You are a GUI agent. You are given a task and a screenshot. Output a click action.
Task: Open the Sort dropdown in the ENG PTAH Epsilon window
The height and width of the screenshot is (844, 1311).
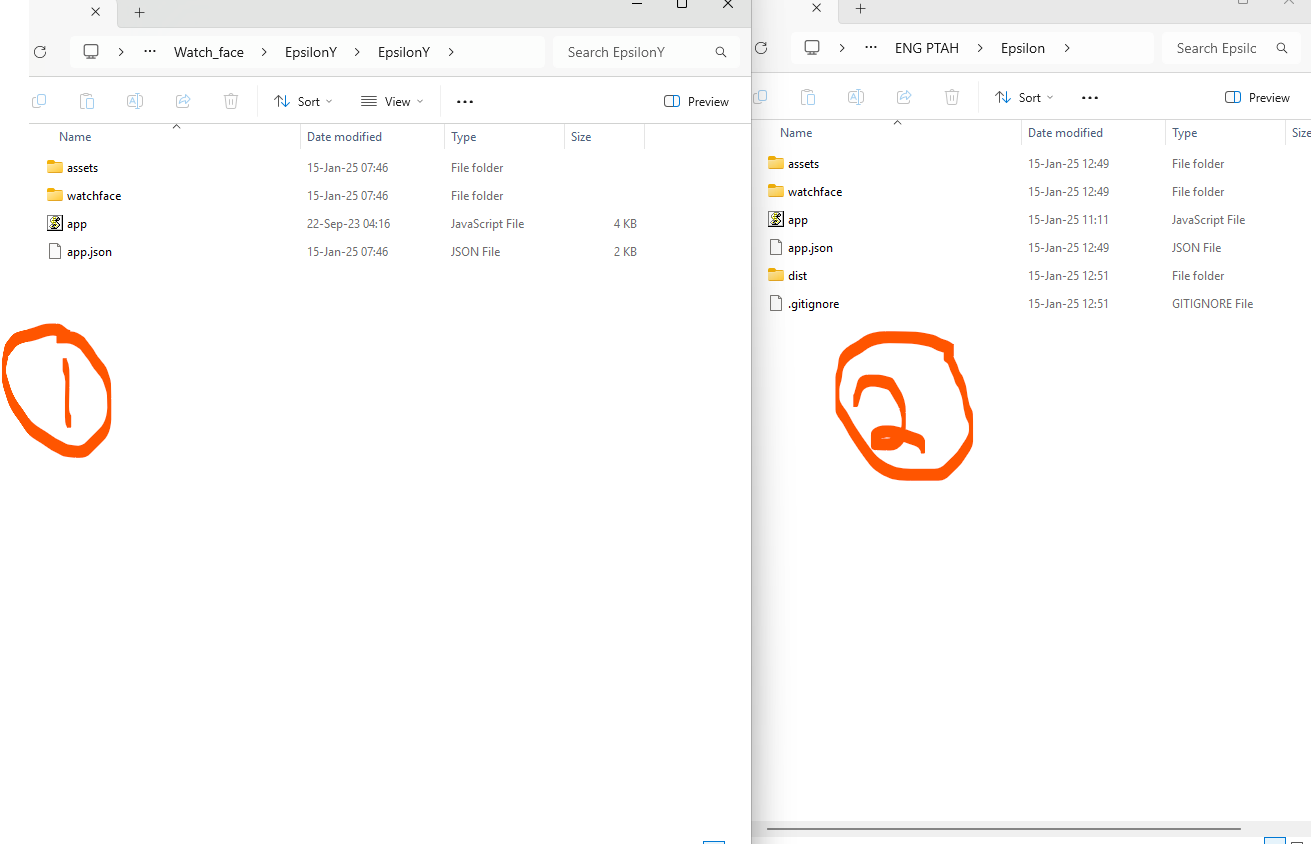(1024, 97)
